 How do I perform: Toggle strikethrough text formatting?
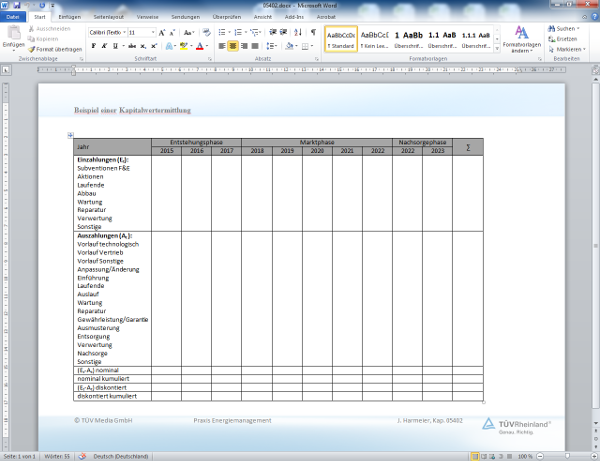coord(132,46)
